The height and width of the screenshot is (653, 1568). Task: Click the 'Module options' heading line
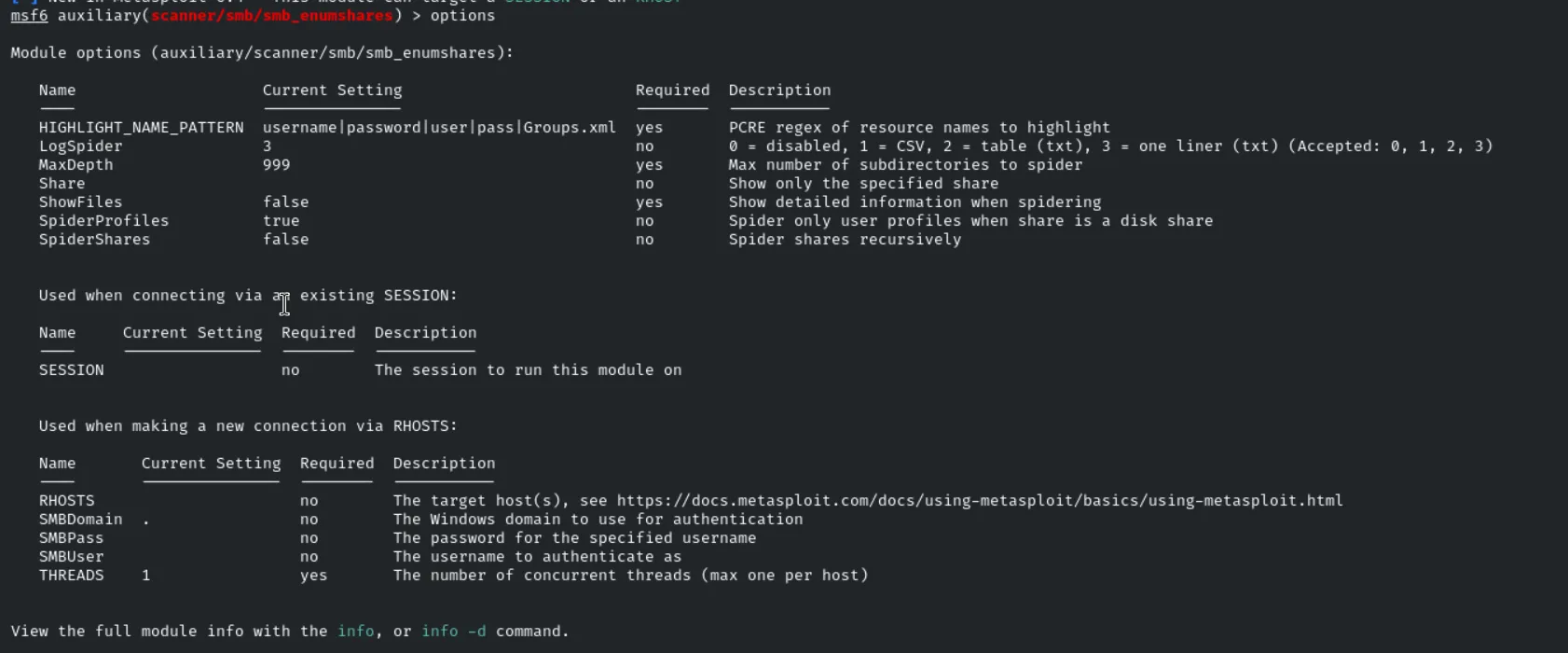coord(262,53)
